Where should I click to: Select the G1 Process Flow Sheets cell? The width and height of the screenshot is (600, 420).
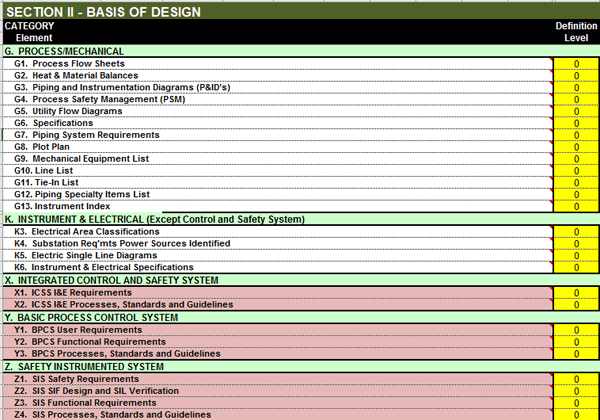[79, 63]
